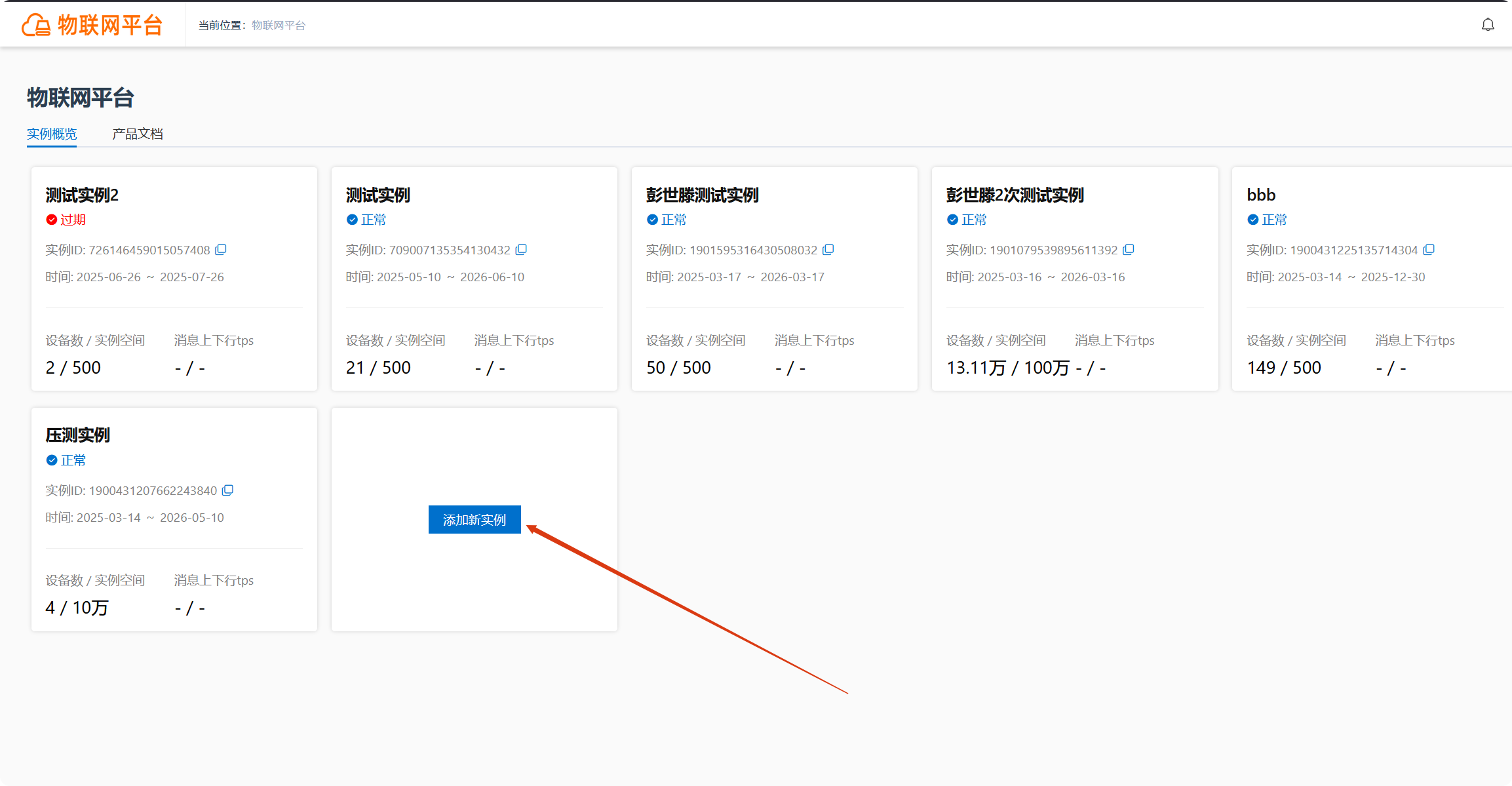Viewport: 1512px width, 786px height.
Task: Copy instance ID of 彭世滕2次测试实例
Action: 1129,250
